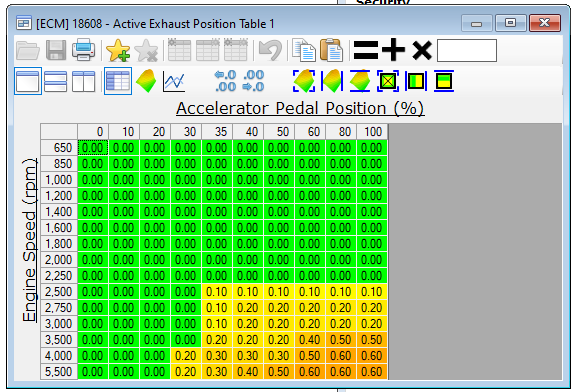Switch to 3D surface view
Image resolution: width=577 pixels, height=392 pixels.
click(x=146, y=81)
